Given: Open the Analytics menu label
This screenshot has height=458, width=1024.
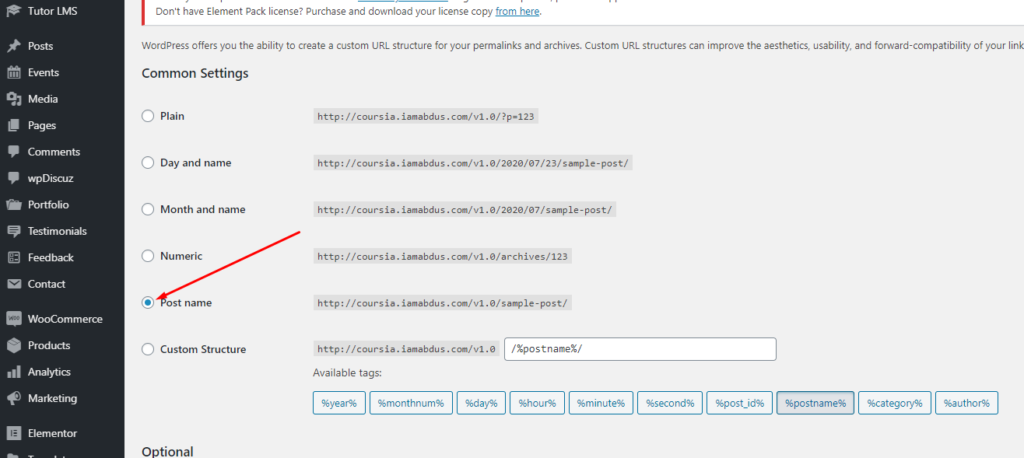Looking at the screenshot, I should (49, 372).
